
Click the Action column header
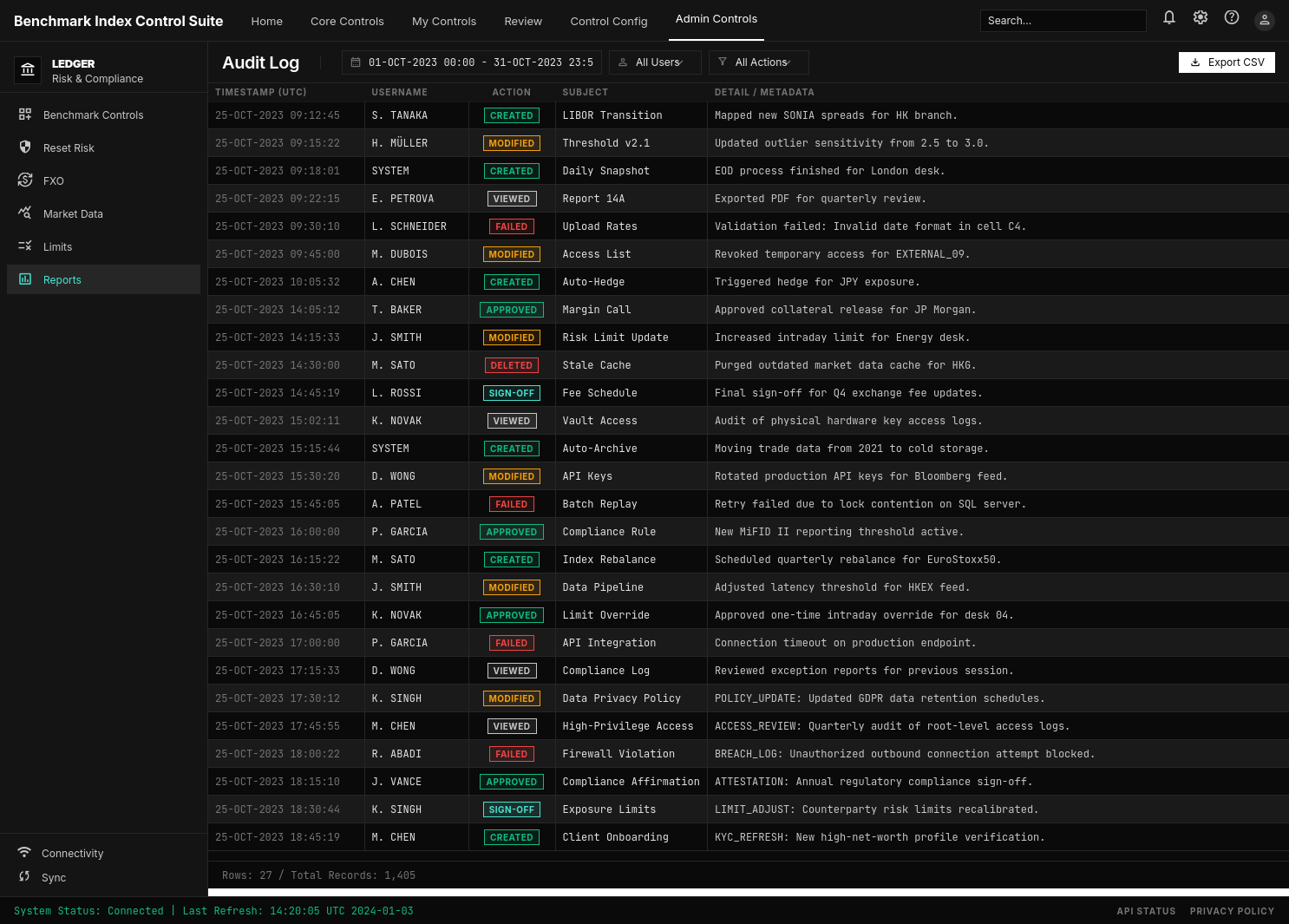coord(512,92)
